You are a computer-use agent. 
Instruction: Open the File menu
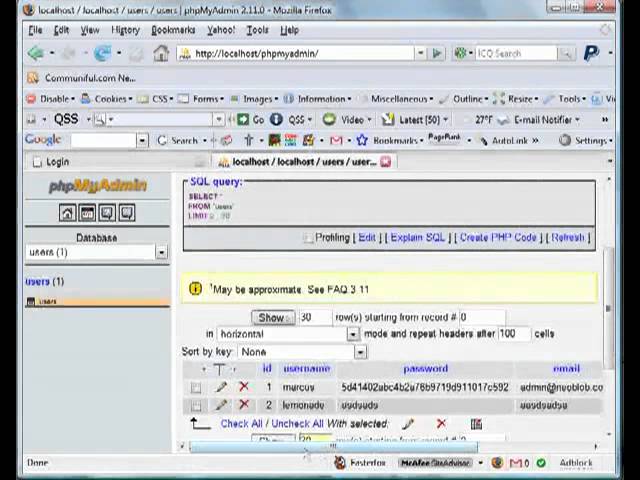(x=36, y=30)
